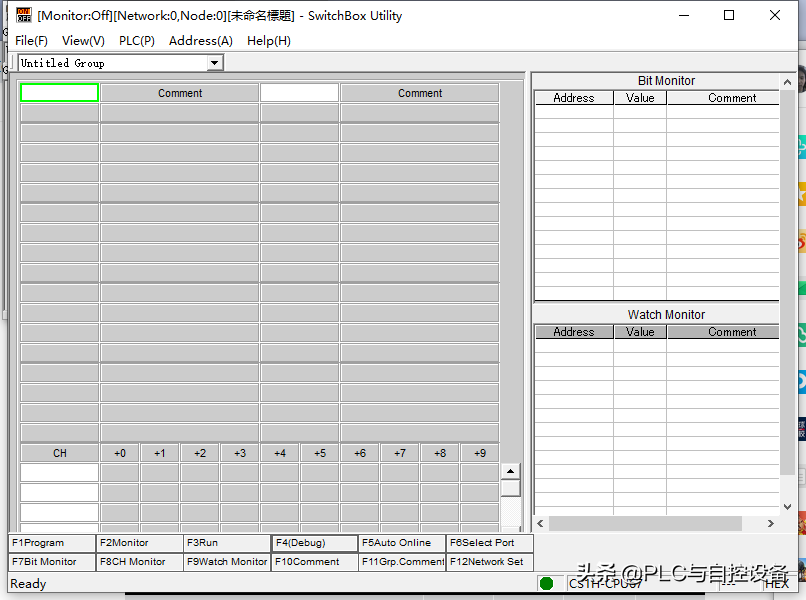
Task: Click the highlighted green address input cell
Action: pos(60,93)
